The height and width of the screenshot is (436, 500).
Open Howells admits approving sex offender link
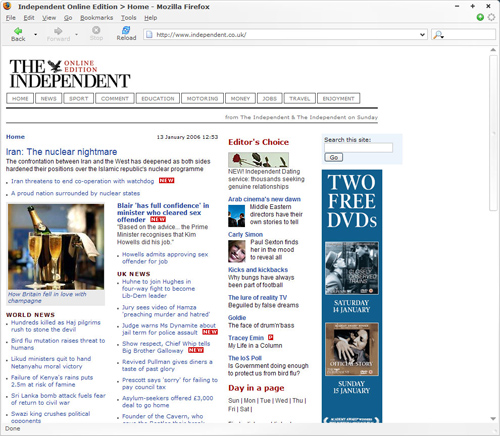coord(165,258)
